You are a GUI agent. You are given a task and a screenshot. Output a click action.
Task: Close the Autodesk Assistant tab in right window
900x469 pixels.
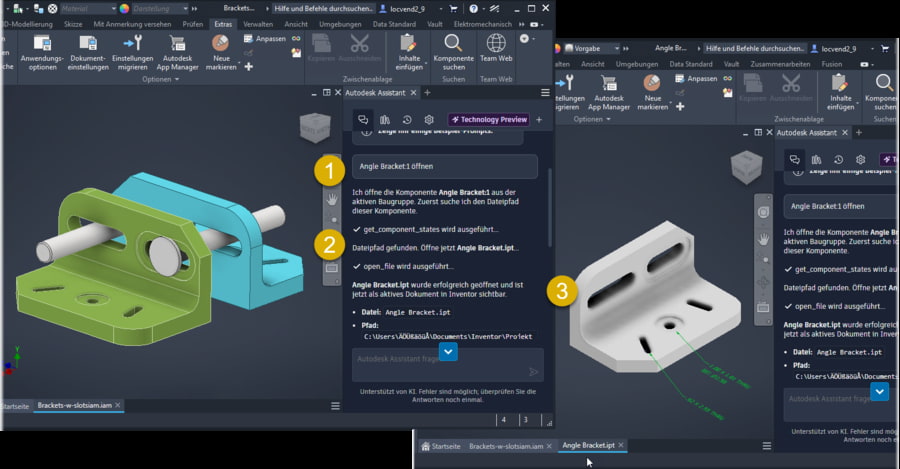(x=845, y=133)
